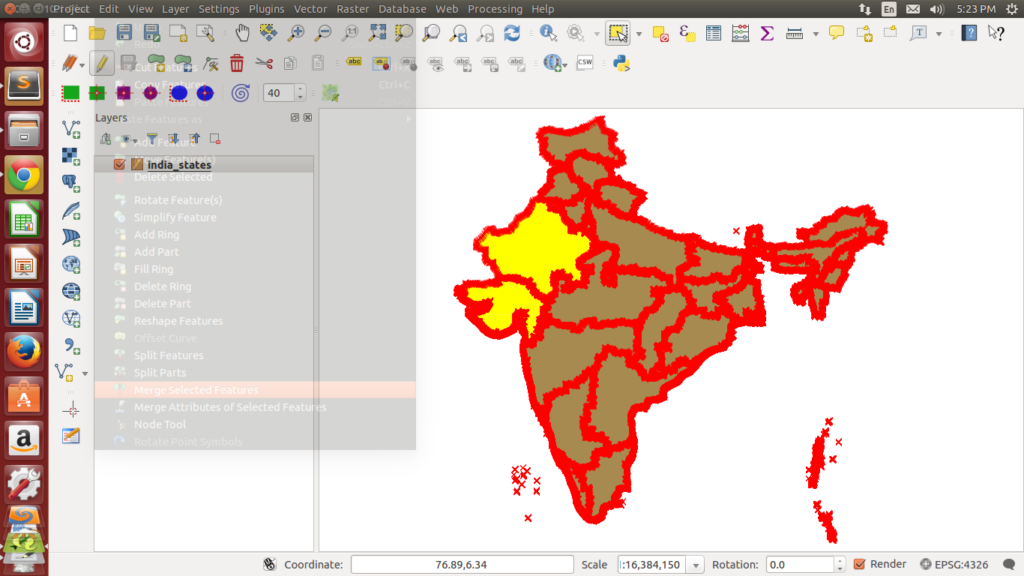
Task: Open the map Scale dropdown
Action: click(x=697, y=564)
